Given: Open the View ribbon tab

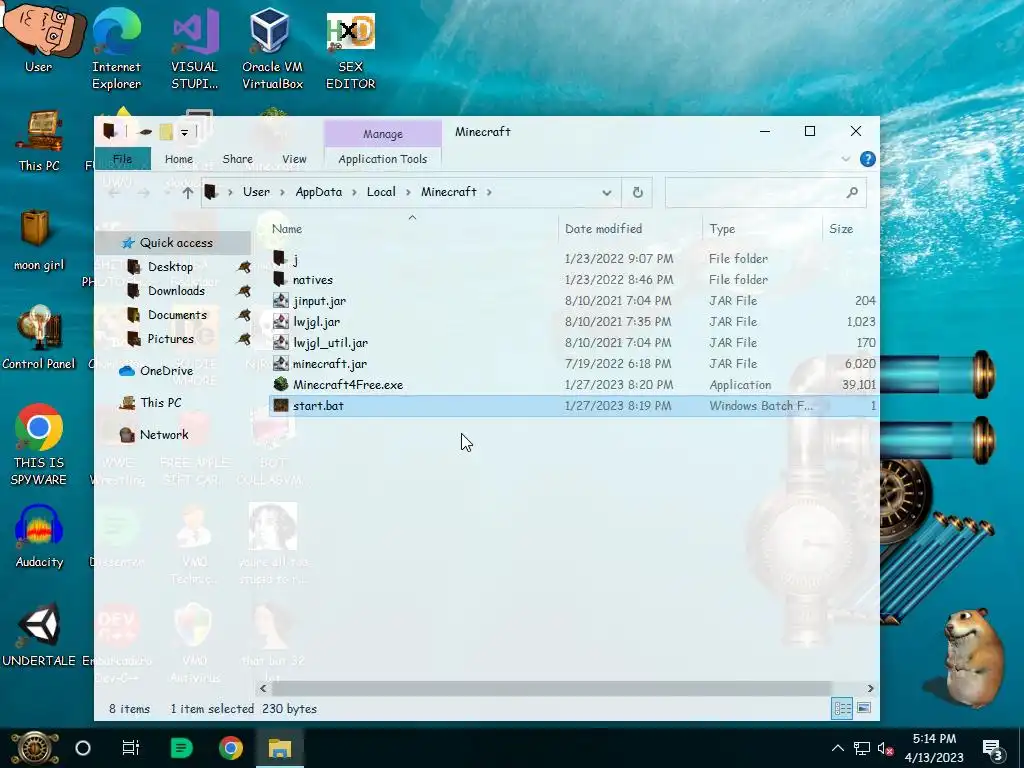Looking at the screenshot, I should coord(294,159).
